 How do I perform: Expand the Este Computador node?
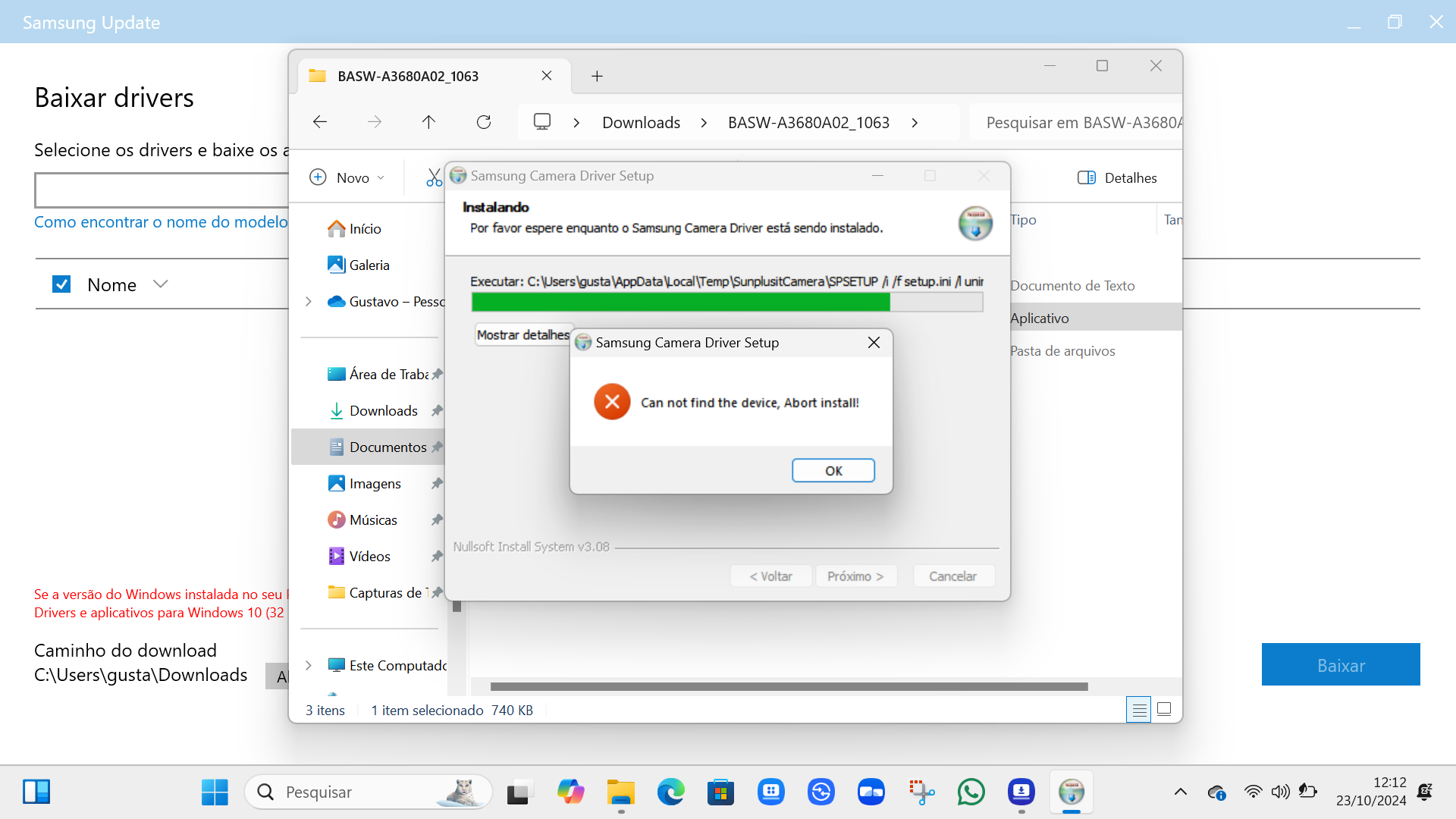tap(308, 665)
